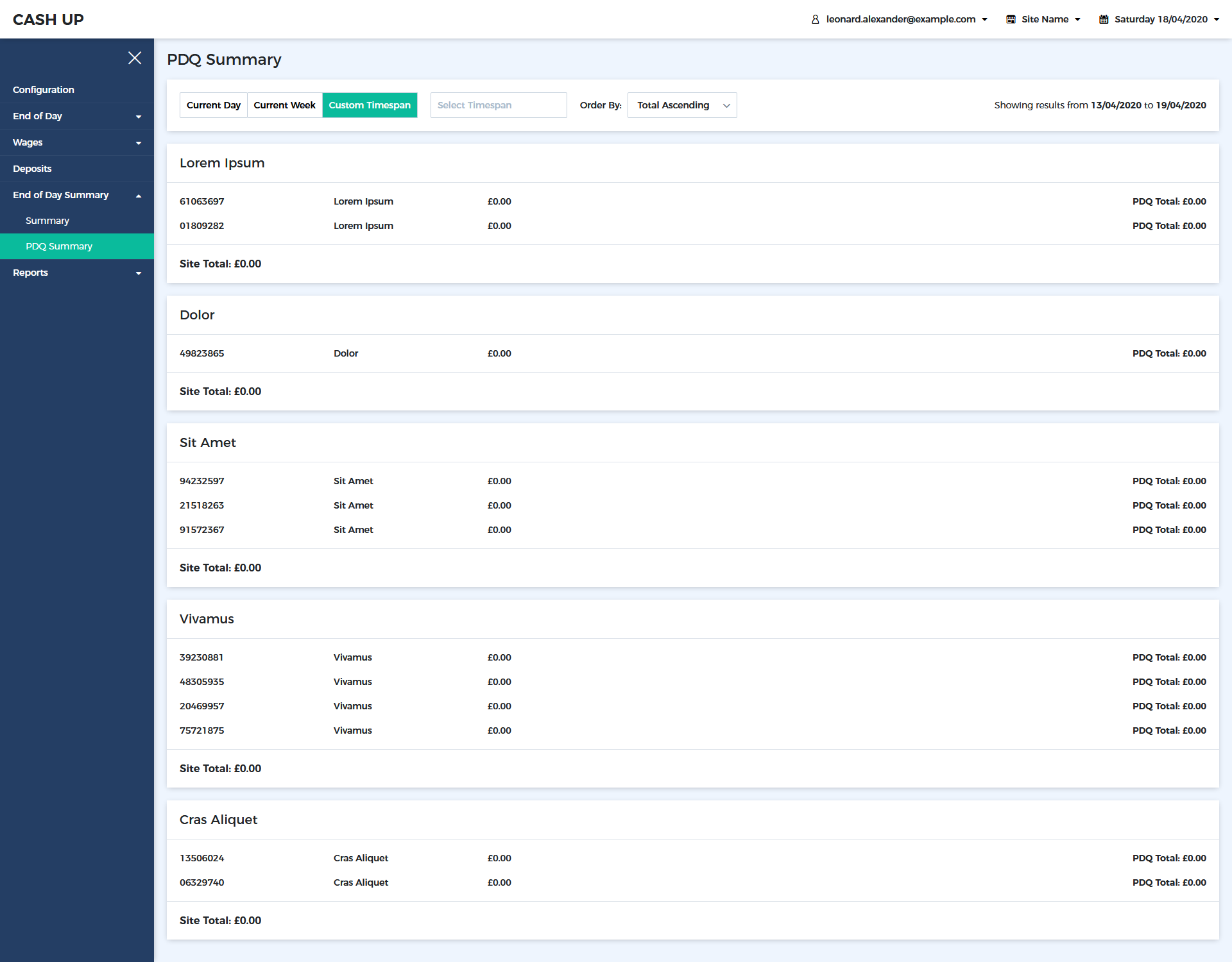Expand the Wages menu arrow

click(x=139, y=143)
